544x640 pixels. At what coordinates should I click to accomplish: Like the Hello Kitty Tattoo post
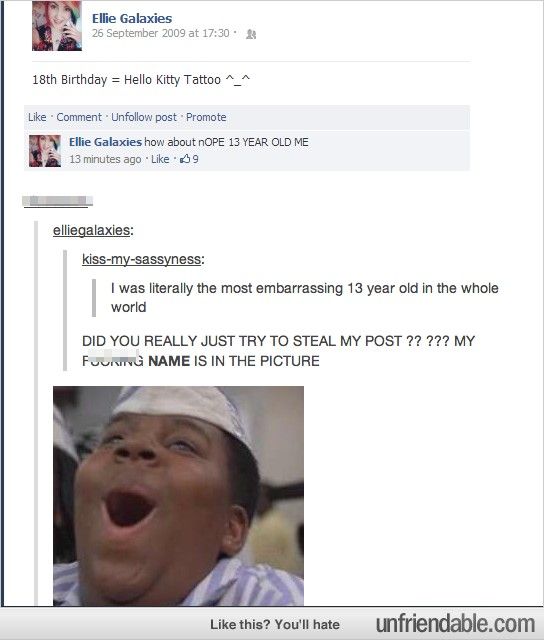click(x=37, y=117)
